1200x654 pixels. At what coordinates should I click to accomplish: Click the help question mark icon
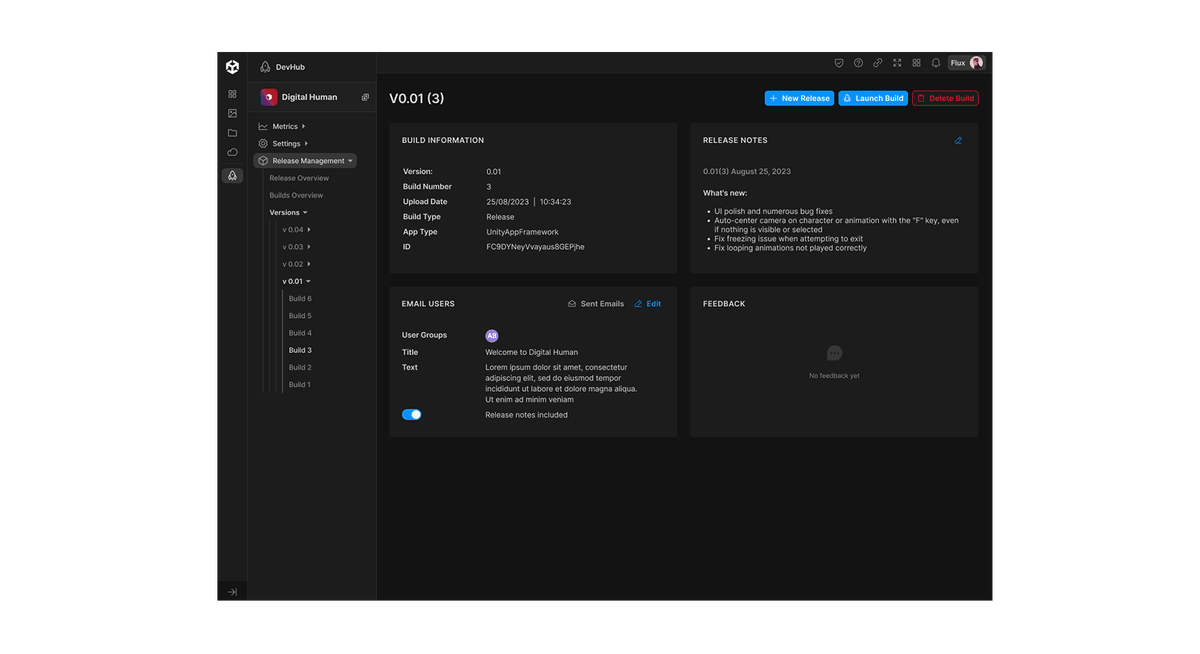pos(858,62)
